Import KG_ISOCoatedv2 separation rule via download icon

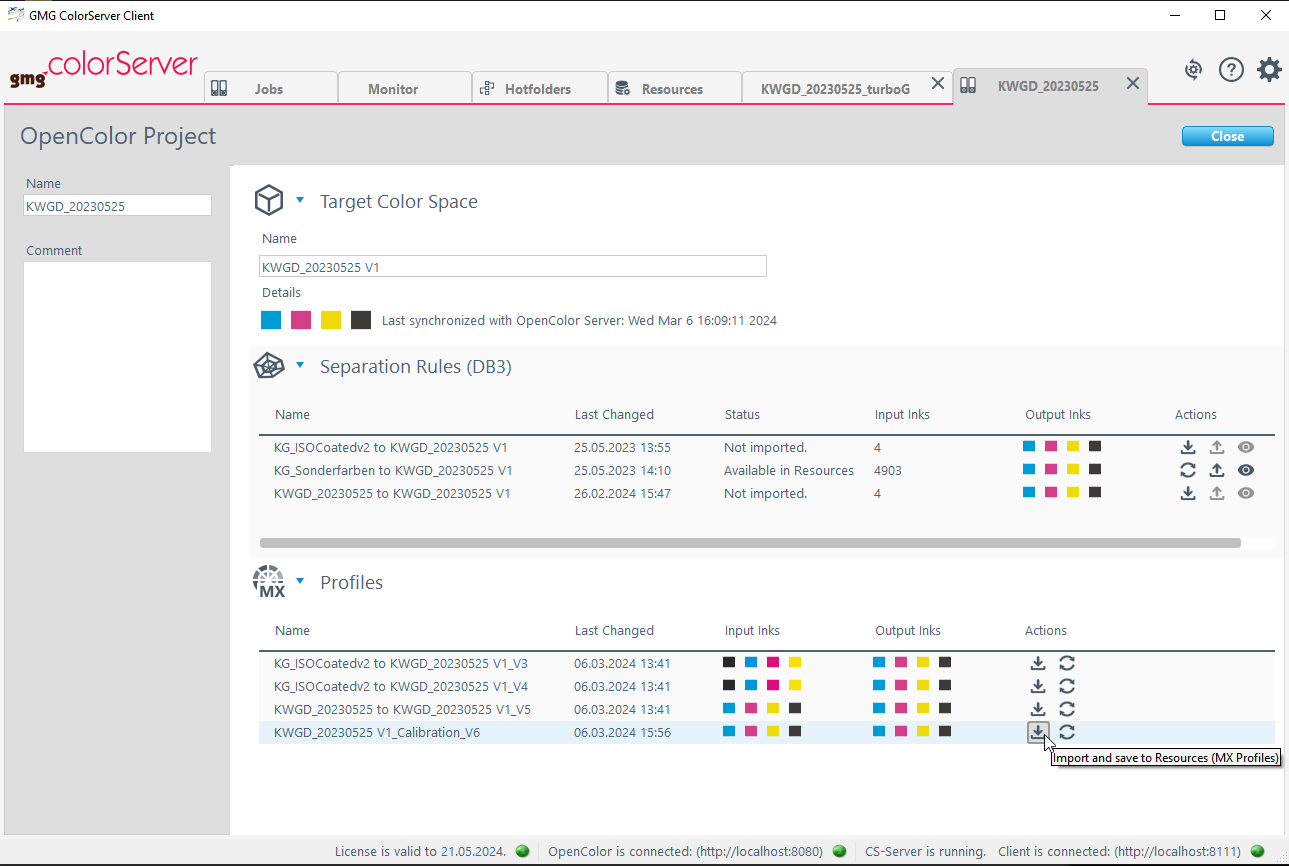(1188, 447)
